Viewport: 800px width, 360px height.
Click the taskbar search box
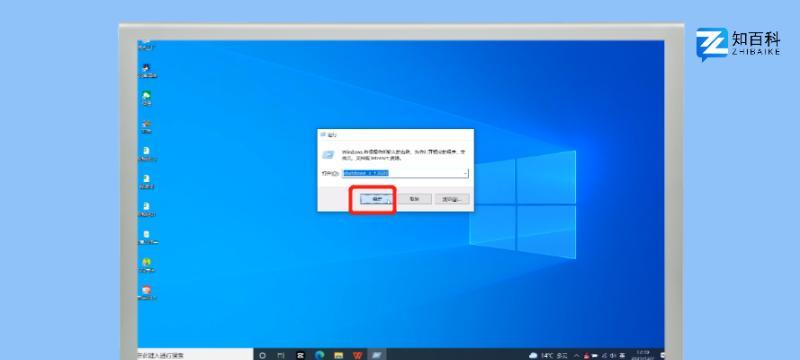coord(195,355)
